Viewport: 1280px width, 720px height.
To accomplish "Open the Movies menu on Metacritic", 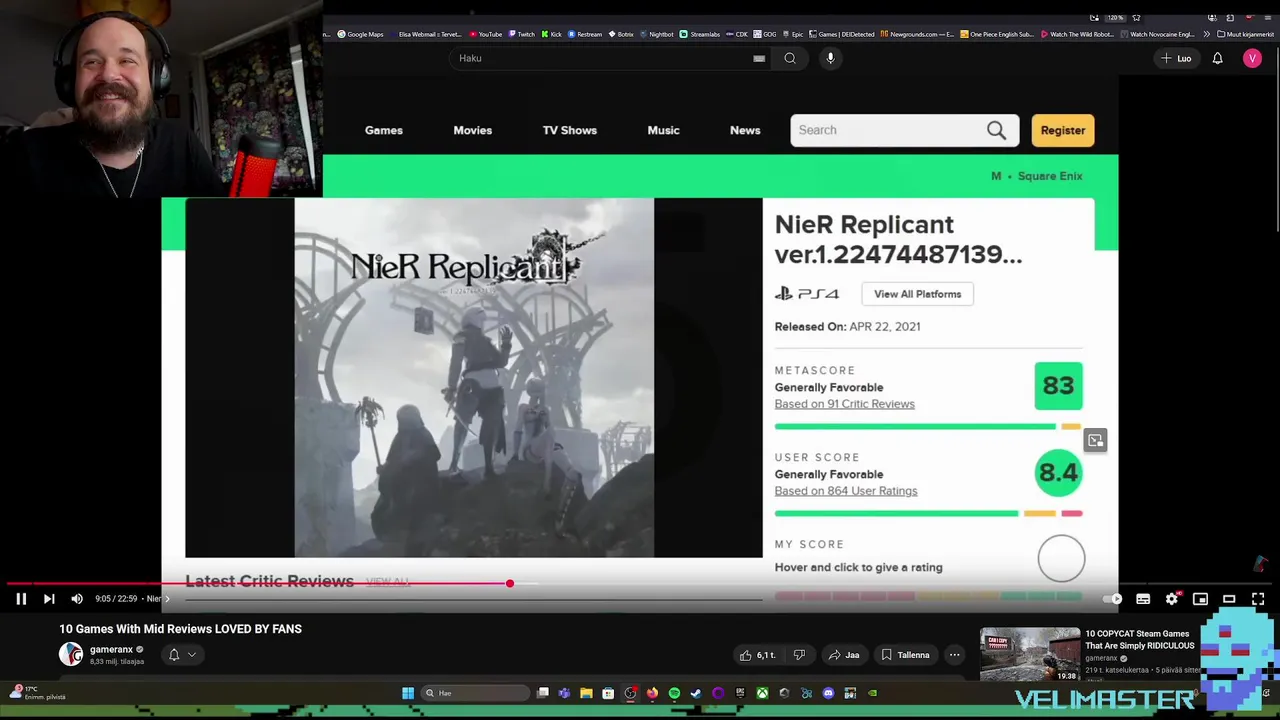I will click(x=472, y=130).
